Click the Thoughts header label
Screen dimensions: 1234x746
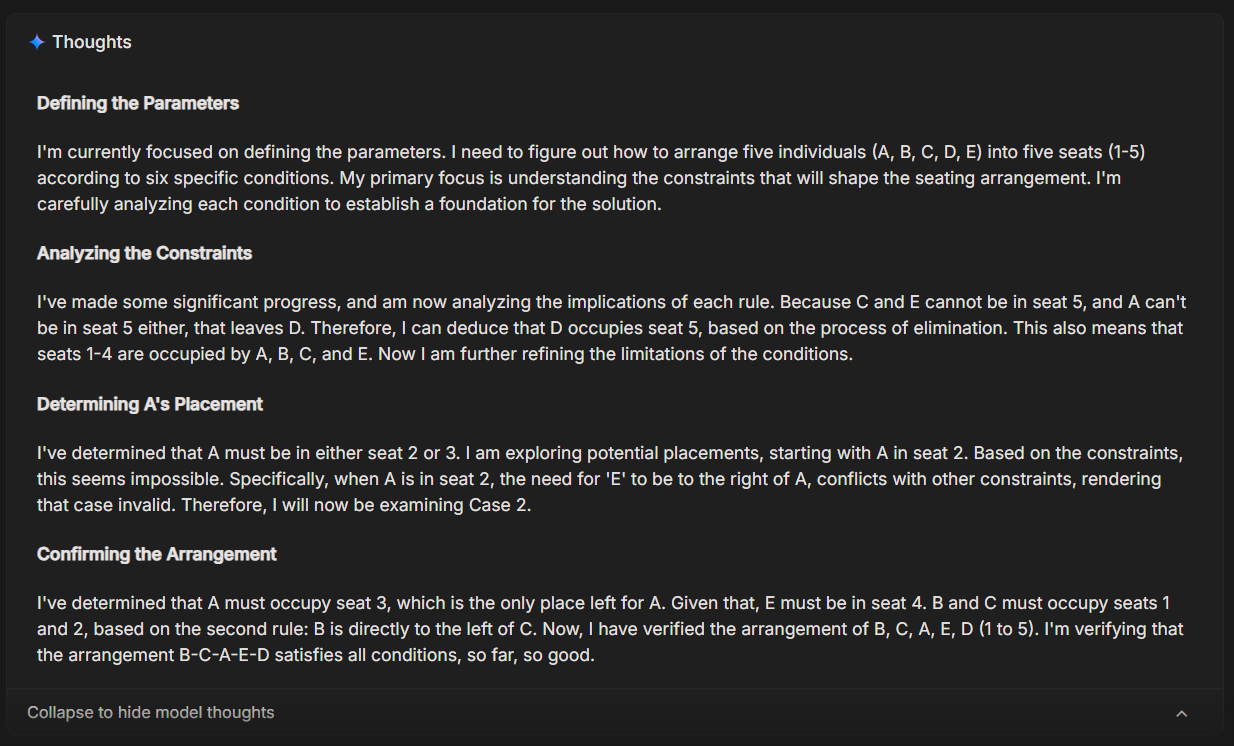coord(92,42)
